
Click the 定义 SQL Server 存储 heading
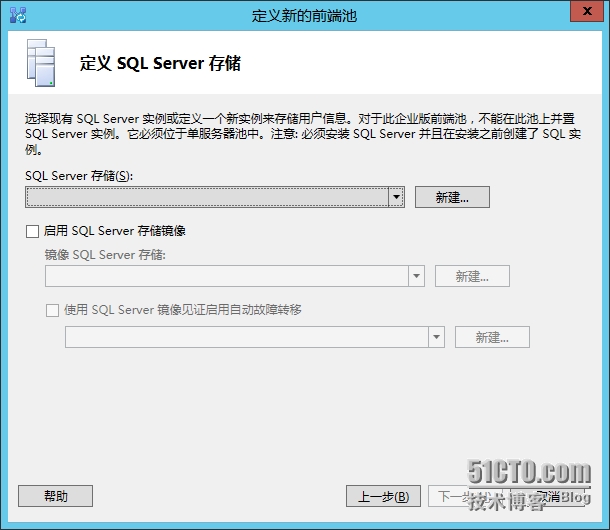click(160, 63)
